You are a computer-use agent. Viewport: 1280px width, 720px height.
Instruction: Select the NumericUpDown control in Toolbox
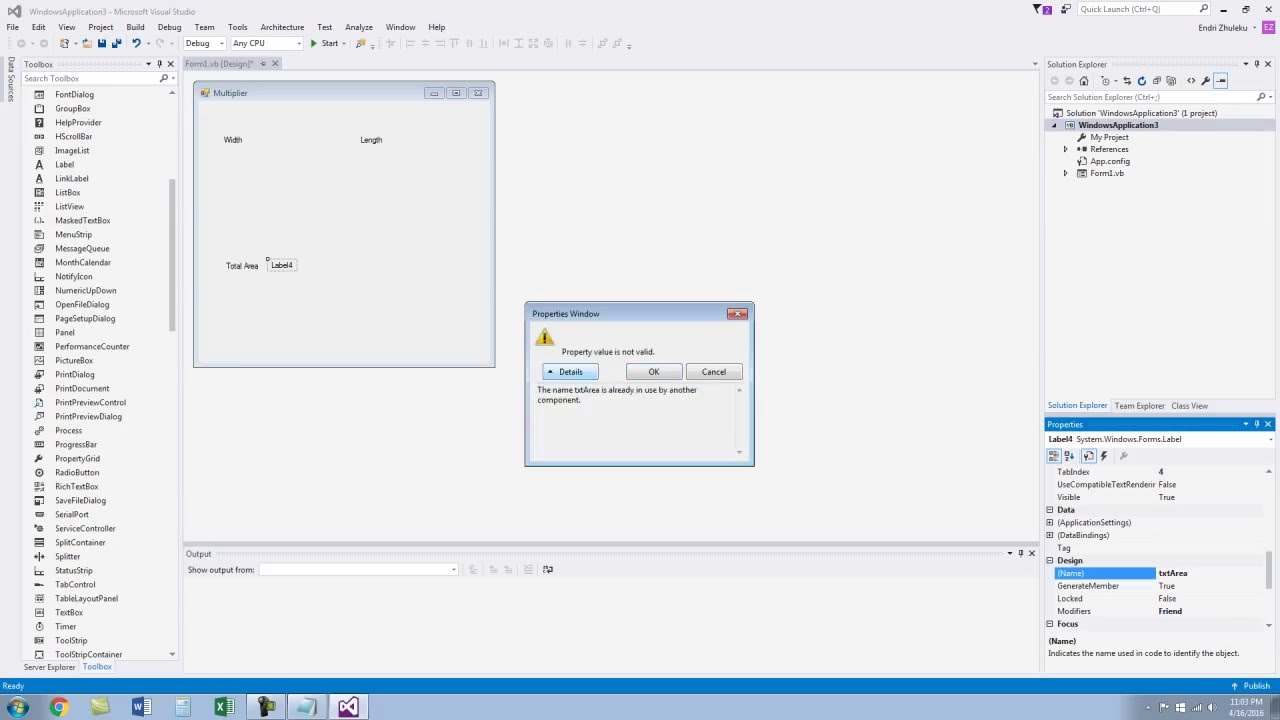coord(86,290)
